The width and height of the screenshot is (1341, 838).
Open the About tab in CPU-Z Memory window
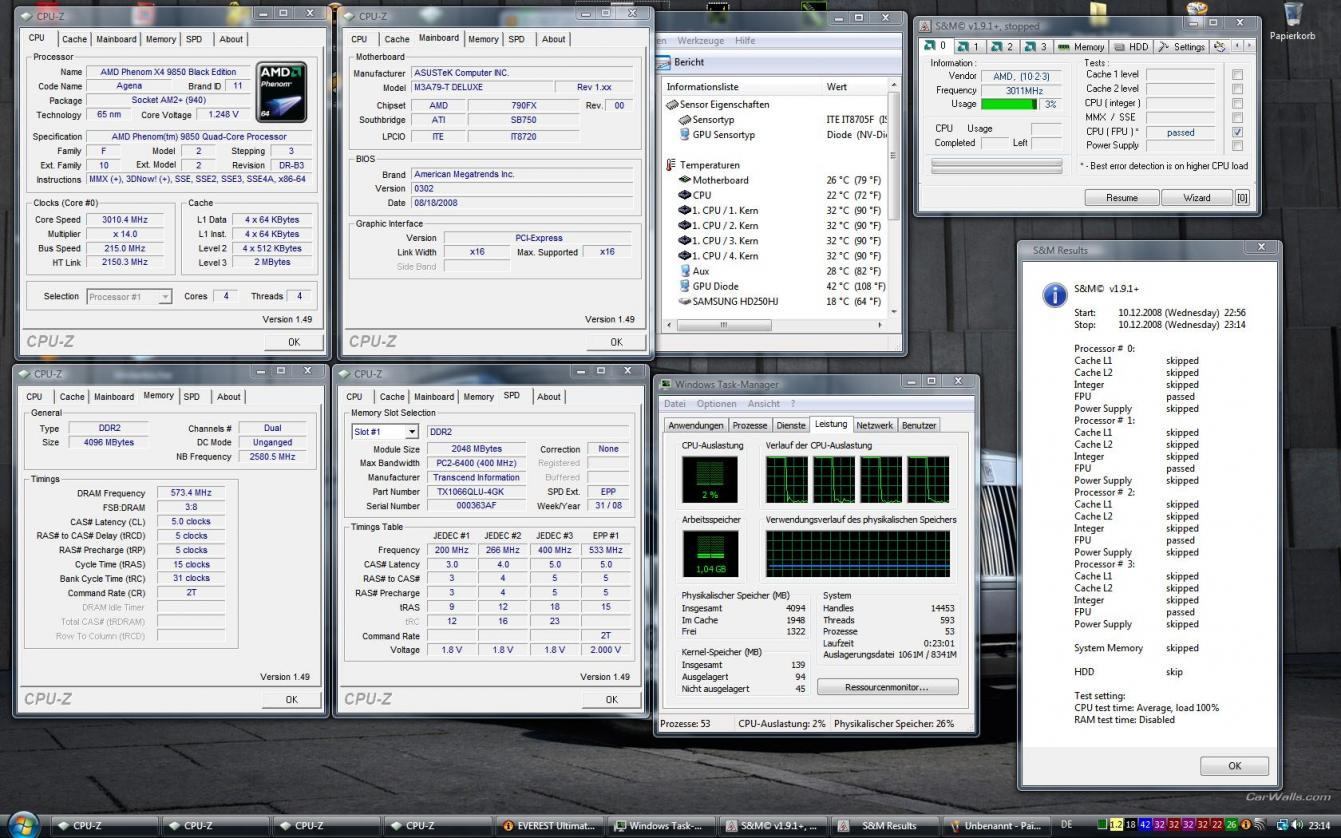point(229,396)
